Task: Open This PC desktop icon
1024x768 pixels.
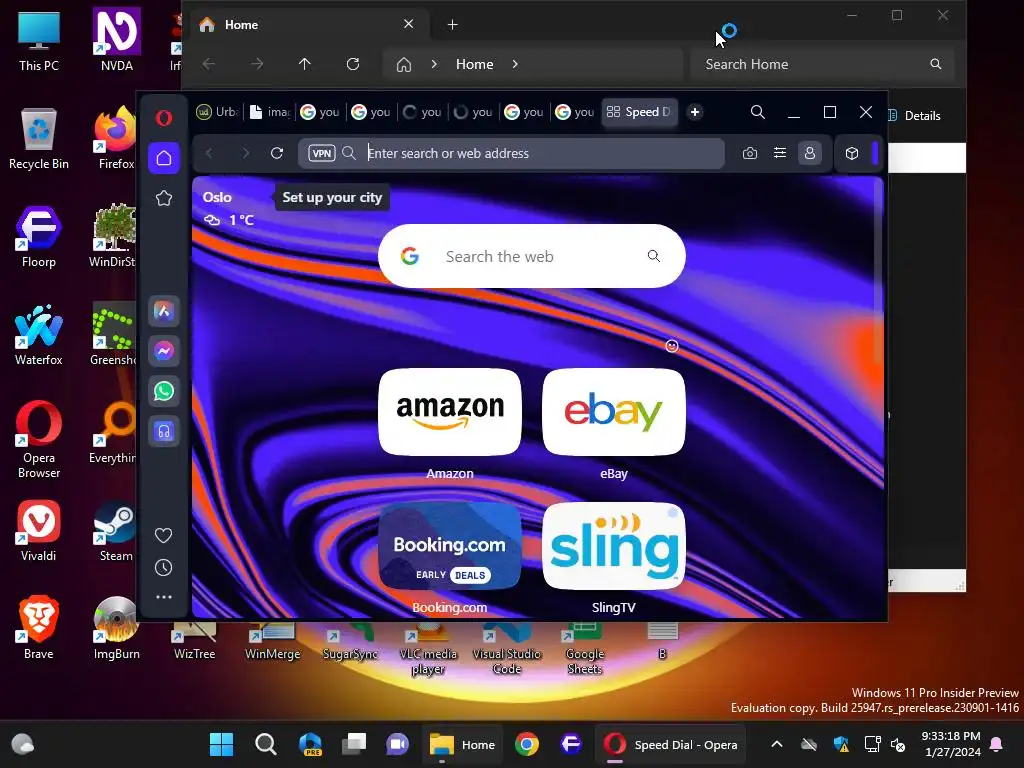Action: click(x=39, y=40)
